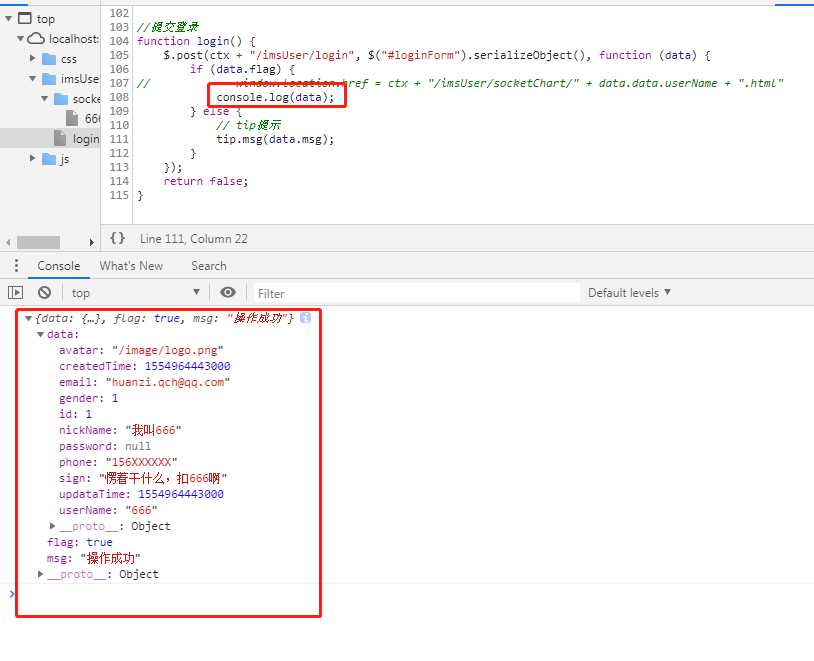This screenshot has width=814, height=661.
Task: Expand the css folder arrow
Action: [x=32, y=58]
